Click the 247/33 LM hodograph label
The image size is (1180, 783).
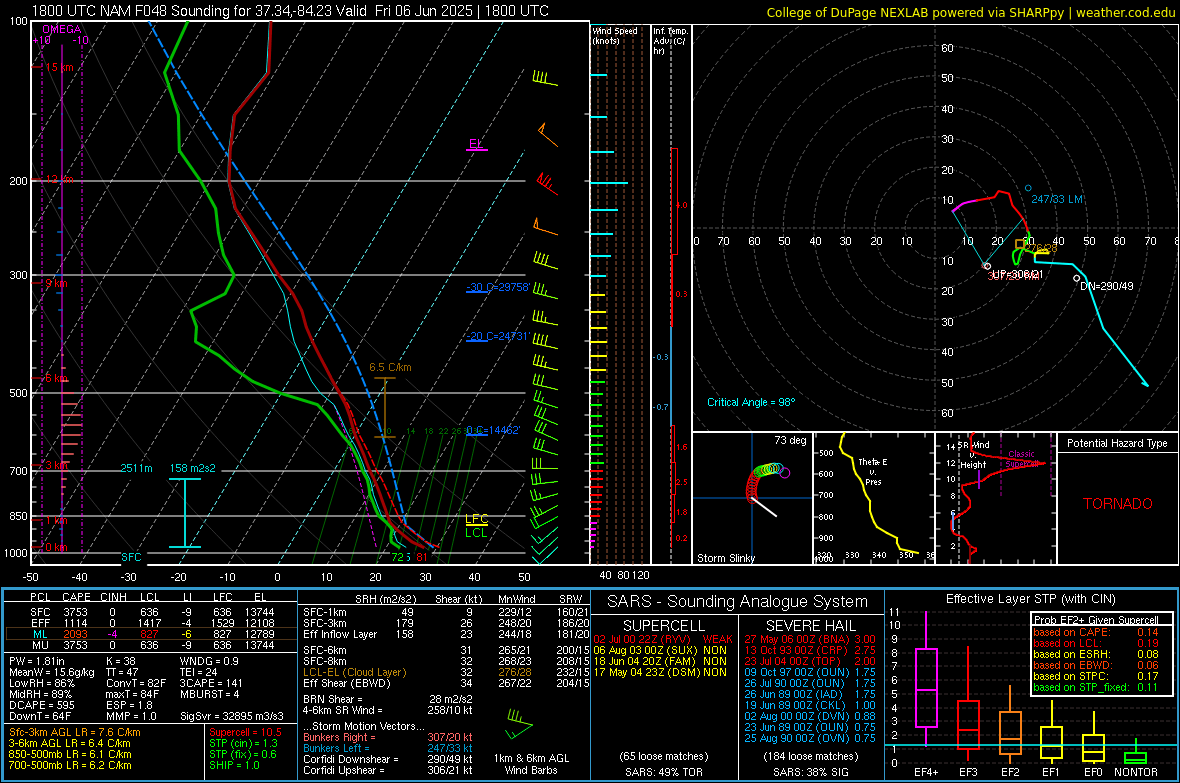pos(1057,199)
